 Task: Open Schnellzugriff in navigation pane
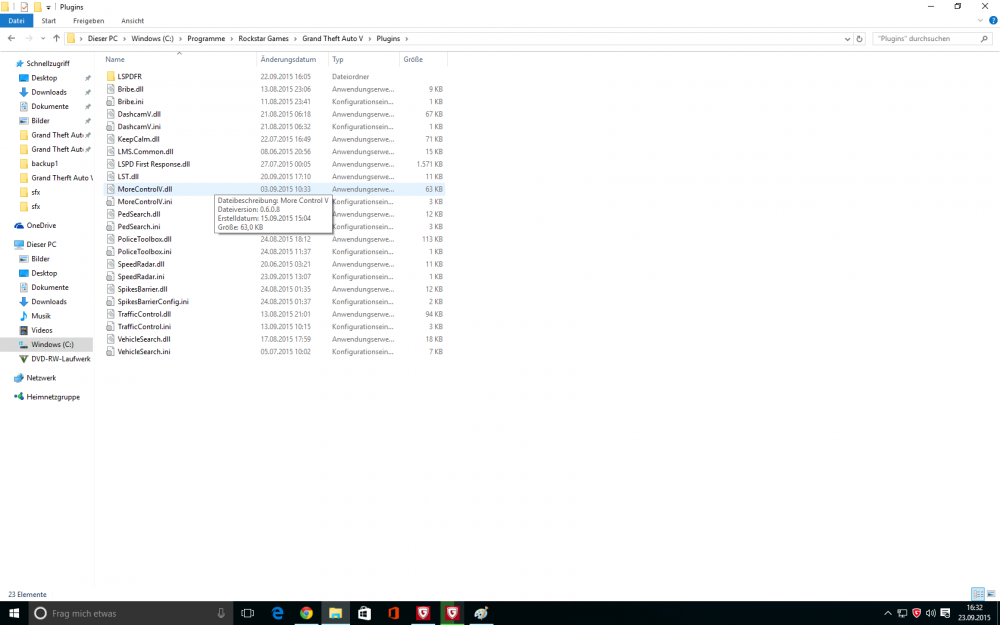click(x=48, y=64)
